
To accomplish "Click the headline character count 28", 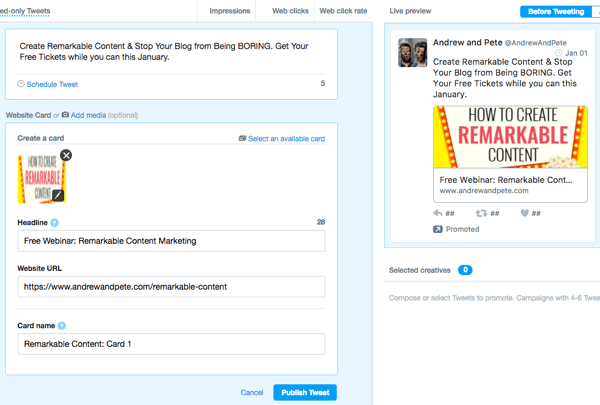I will pyautogui.click(x=321, y=222).
